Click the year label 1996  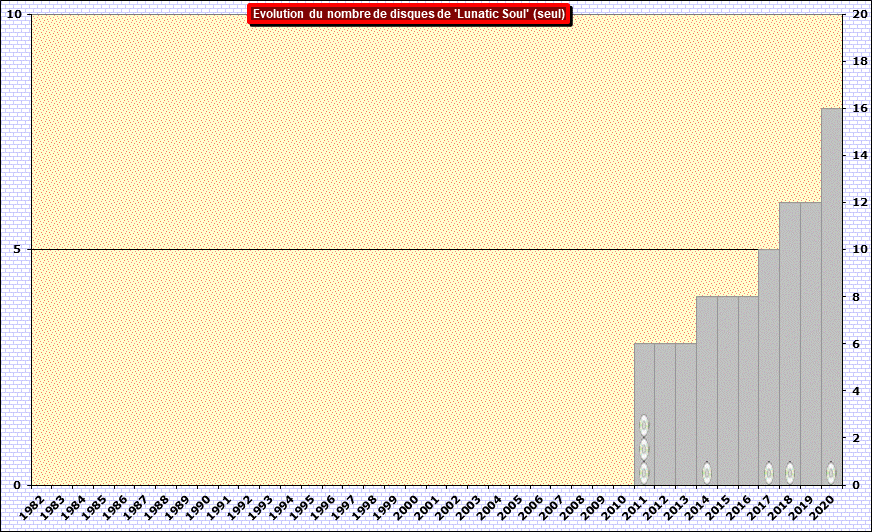click(322, 507)
